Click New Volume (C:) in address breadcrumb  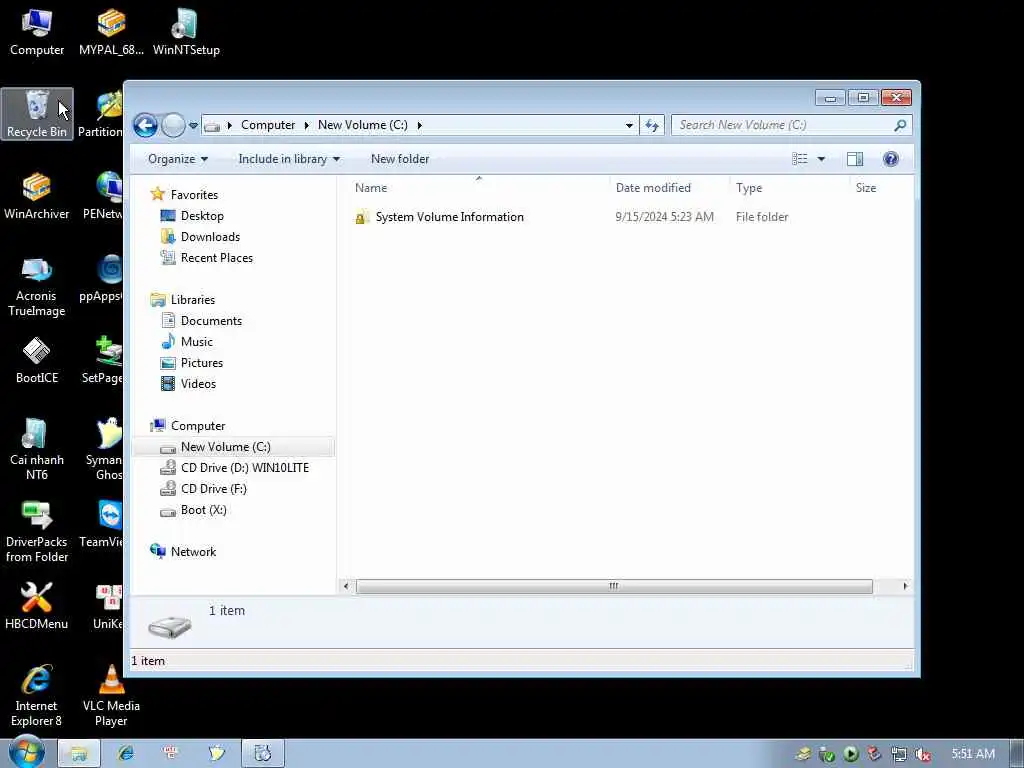(x=362, y=125)
